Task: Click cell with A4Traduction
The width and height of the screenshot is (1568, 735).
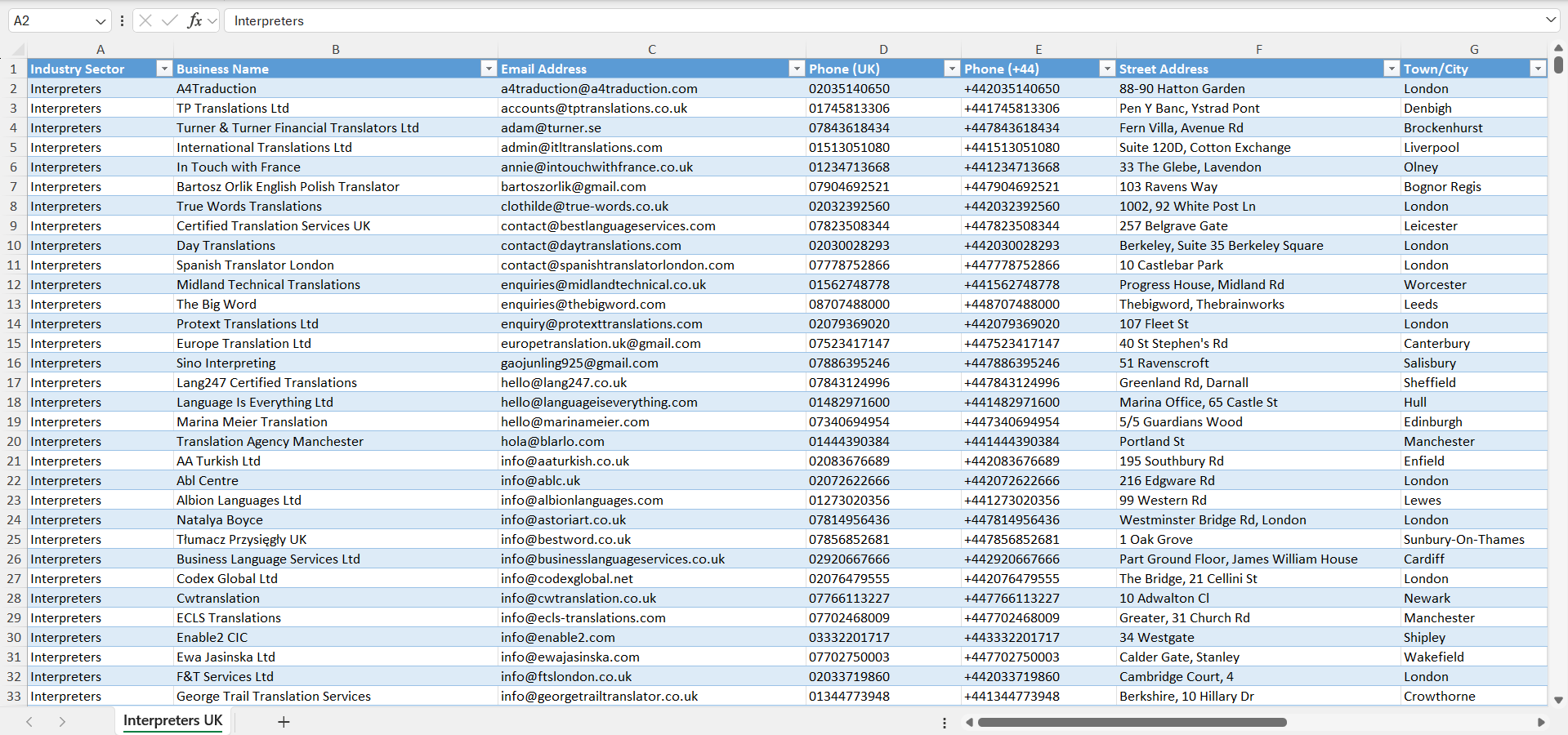Action: (336, 88)
